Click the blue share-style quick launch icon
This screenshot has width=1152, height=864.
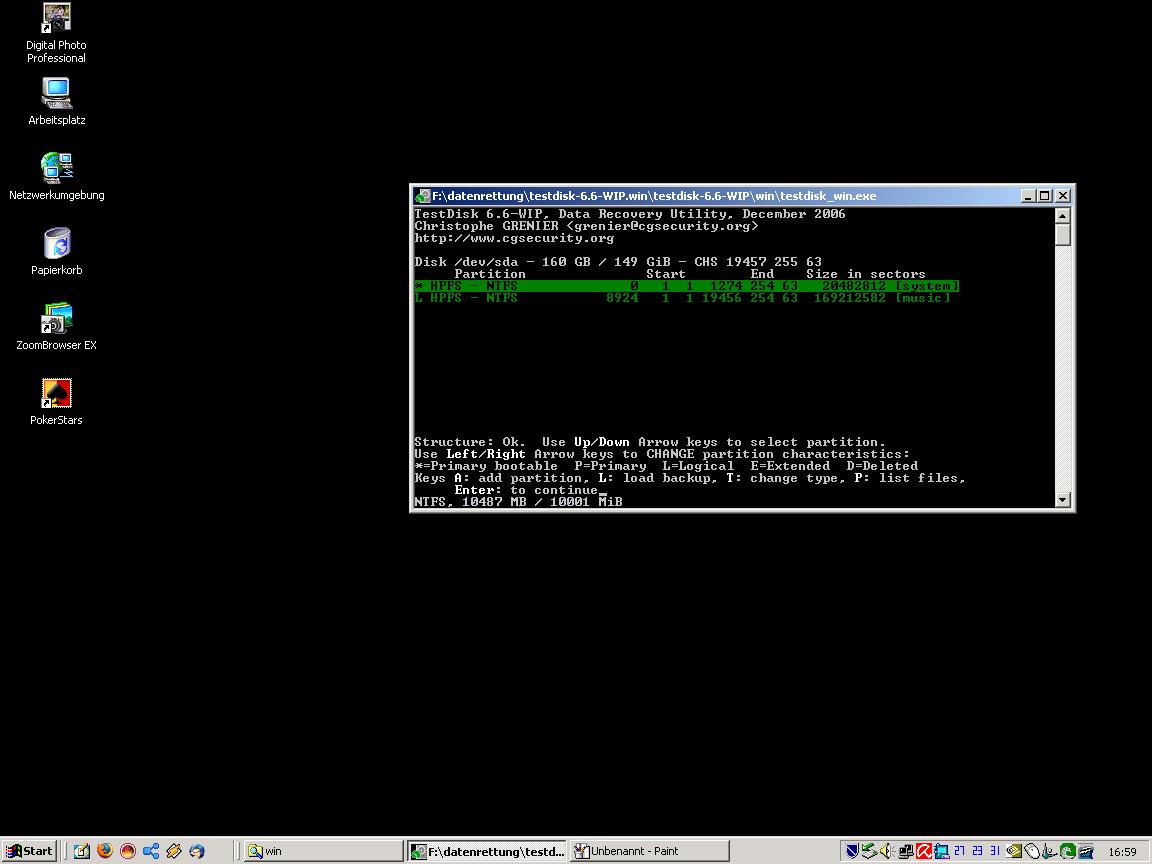[x=151, y=851]
